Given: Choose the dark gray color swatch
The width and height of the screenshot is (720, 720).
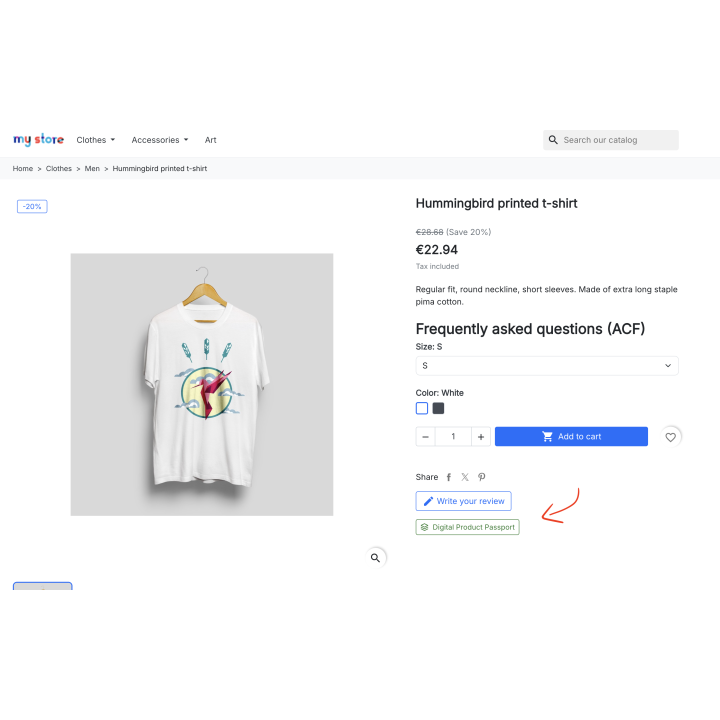Looking at the screenshot, I should tap(439, 408).
